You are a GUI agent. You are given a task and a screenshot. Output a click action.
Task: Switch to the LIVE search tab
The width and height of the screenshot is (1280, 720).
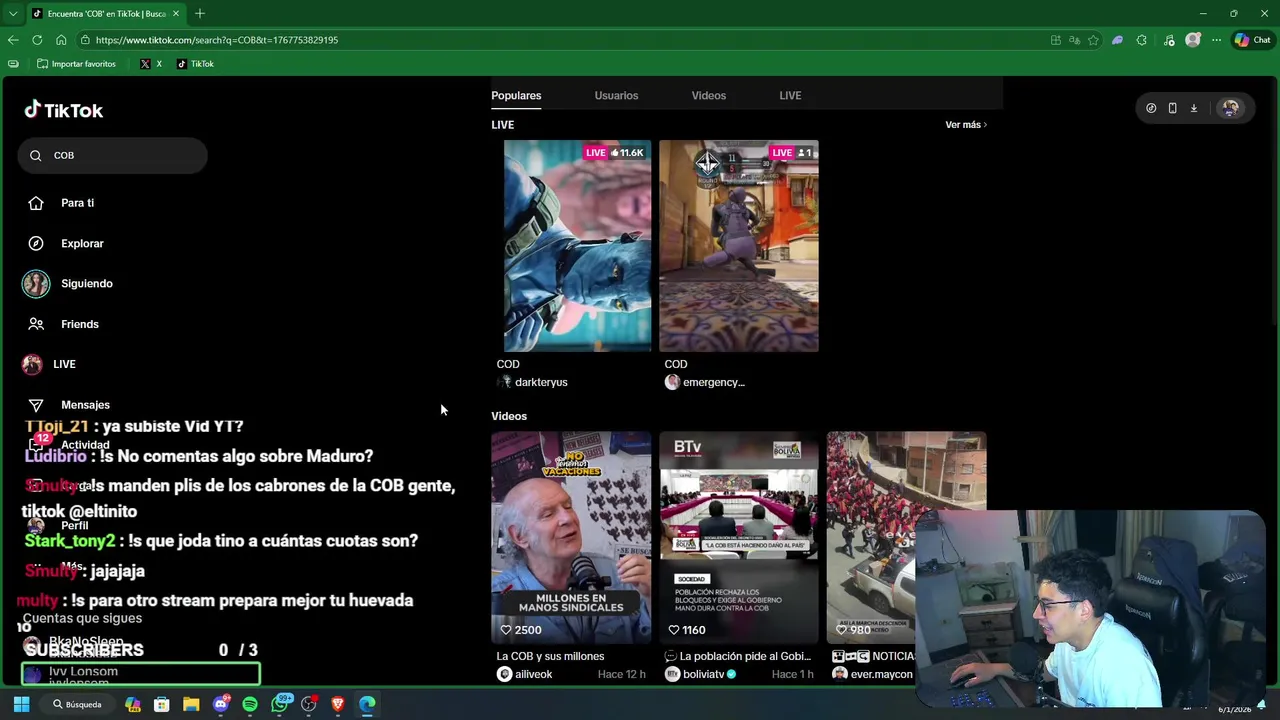(790, 95)
